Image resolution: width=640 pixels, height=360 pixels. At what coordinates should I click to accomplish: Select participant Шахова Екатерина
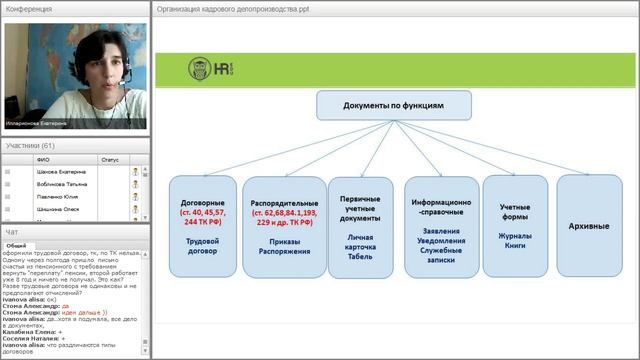[61, 172]
